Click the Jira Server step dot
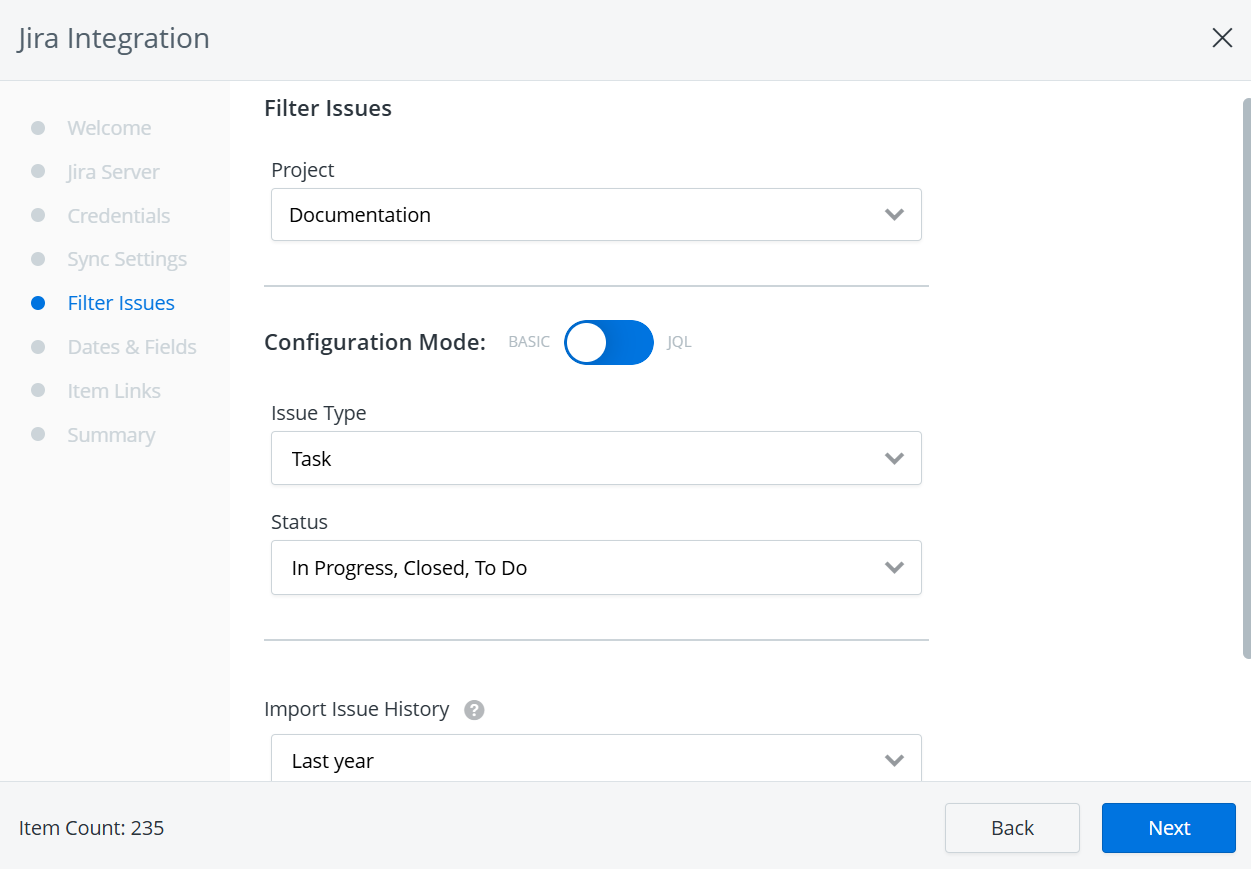This screenshot has width=1251, height=869. point(38,171)
